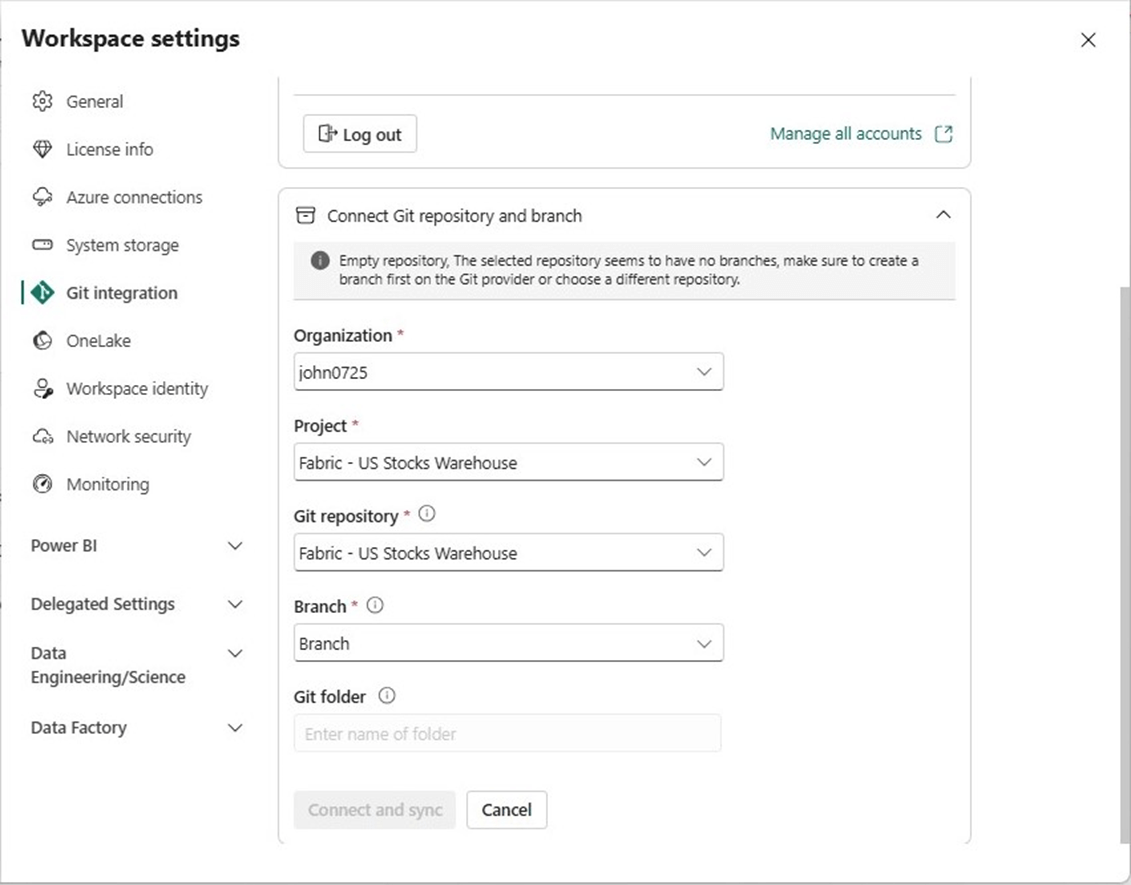Open the Organization dropdown
Image resolution: width=1131 pixels, height=885 pixels.
pos(508,372)
